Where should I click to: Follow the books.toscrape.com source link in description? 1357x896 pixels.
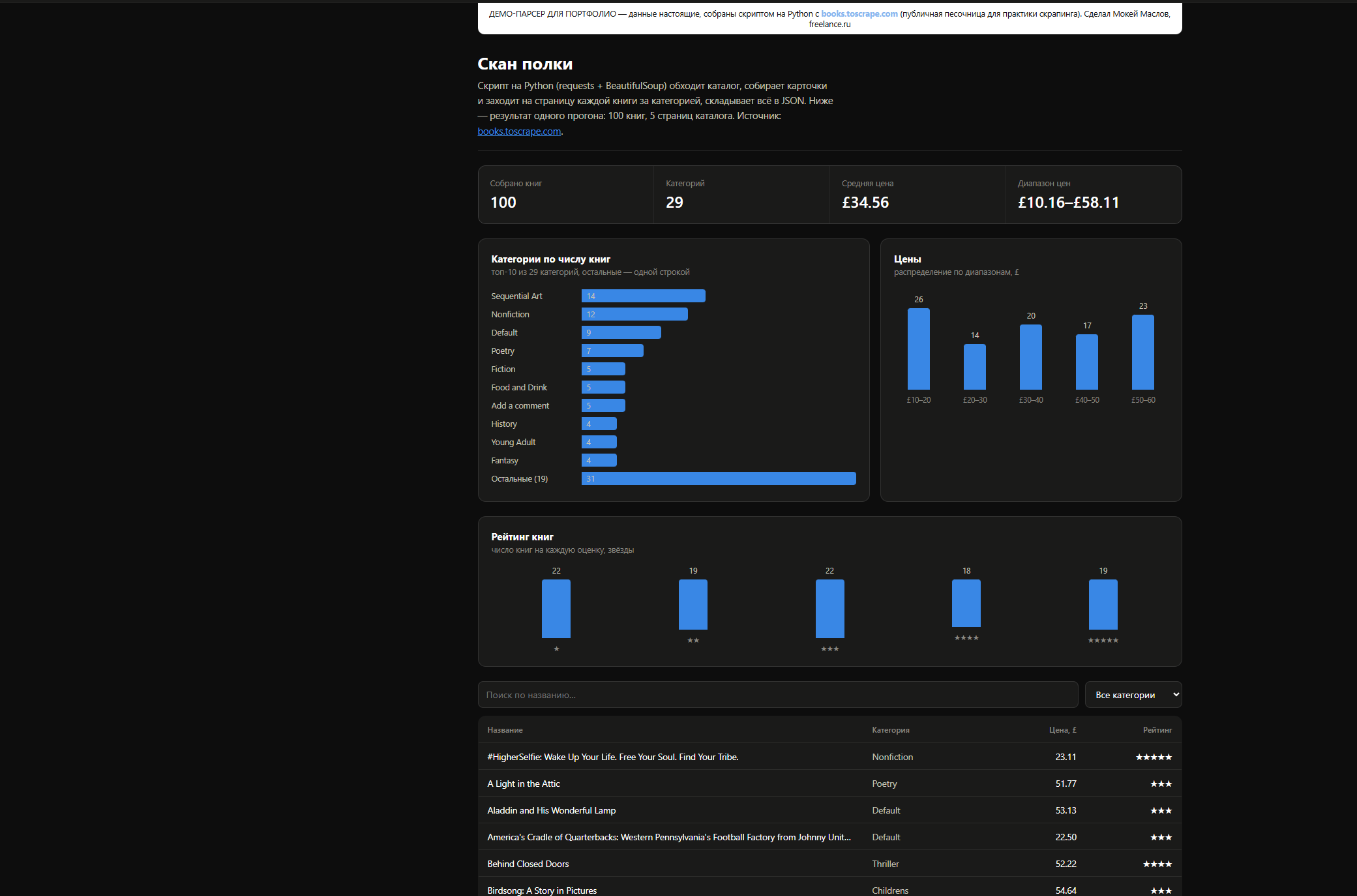[x=519, y=131]
